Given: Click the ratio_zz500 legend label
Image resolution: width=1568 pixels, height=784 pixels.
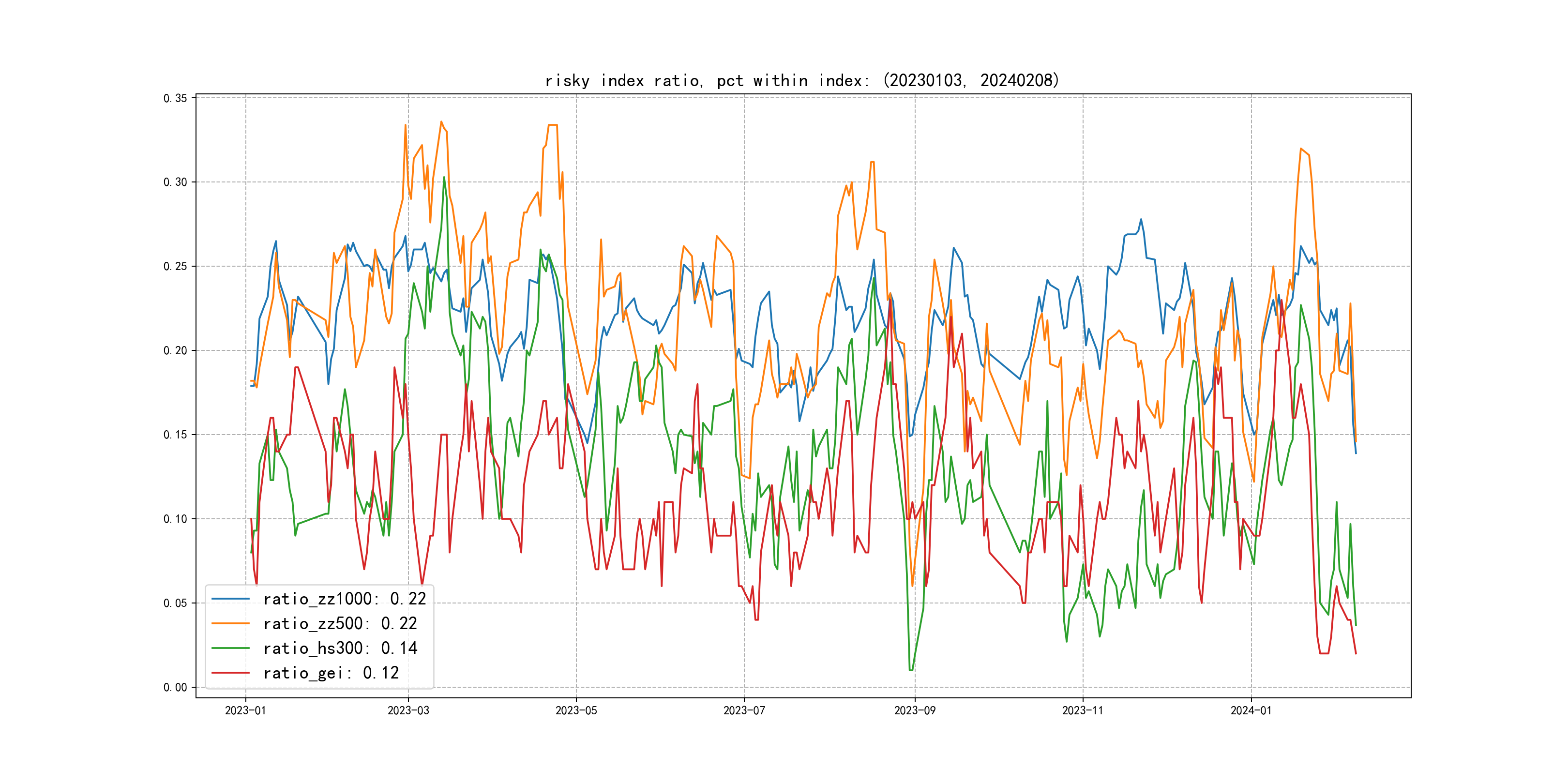Looking at the screenshot, I should (340, 623).
